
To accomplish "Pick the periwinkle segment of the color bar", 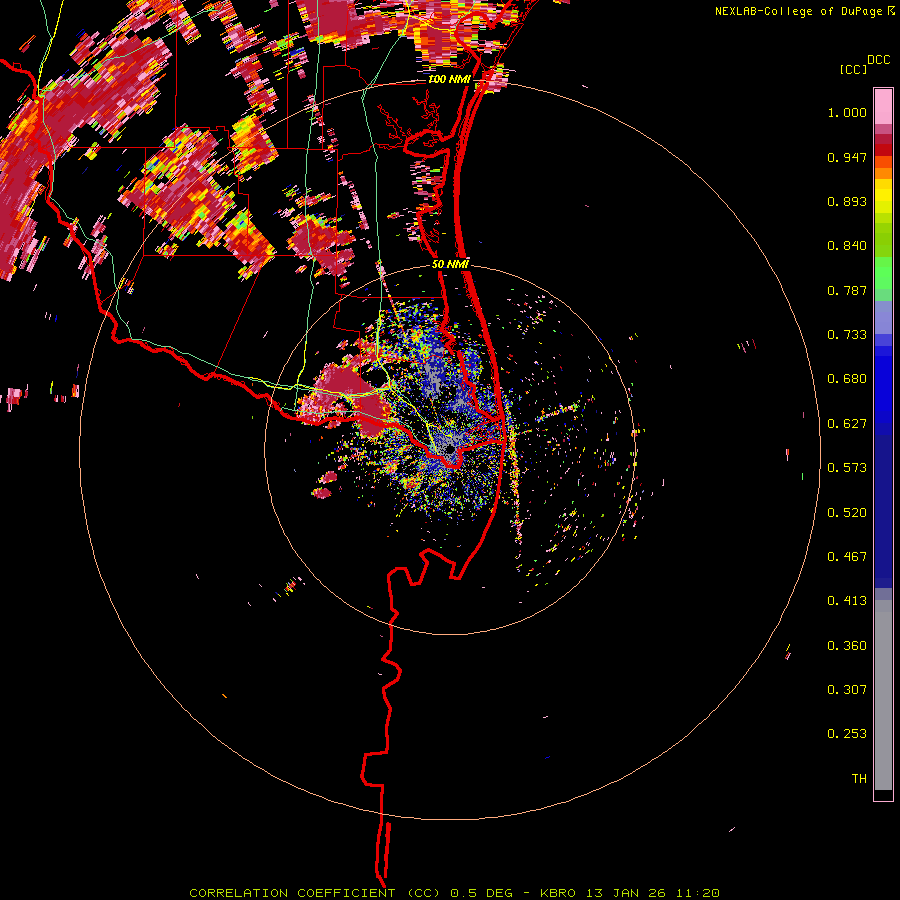I will point(883,317).
